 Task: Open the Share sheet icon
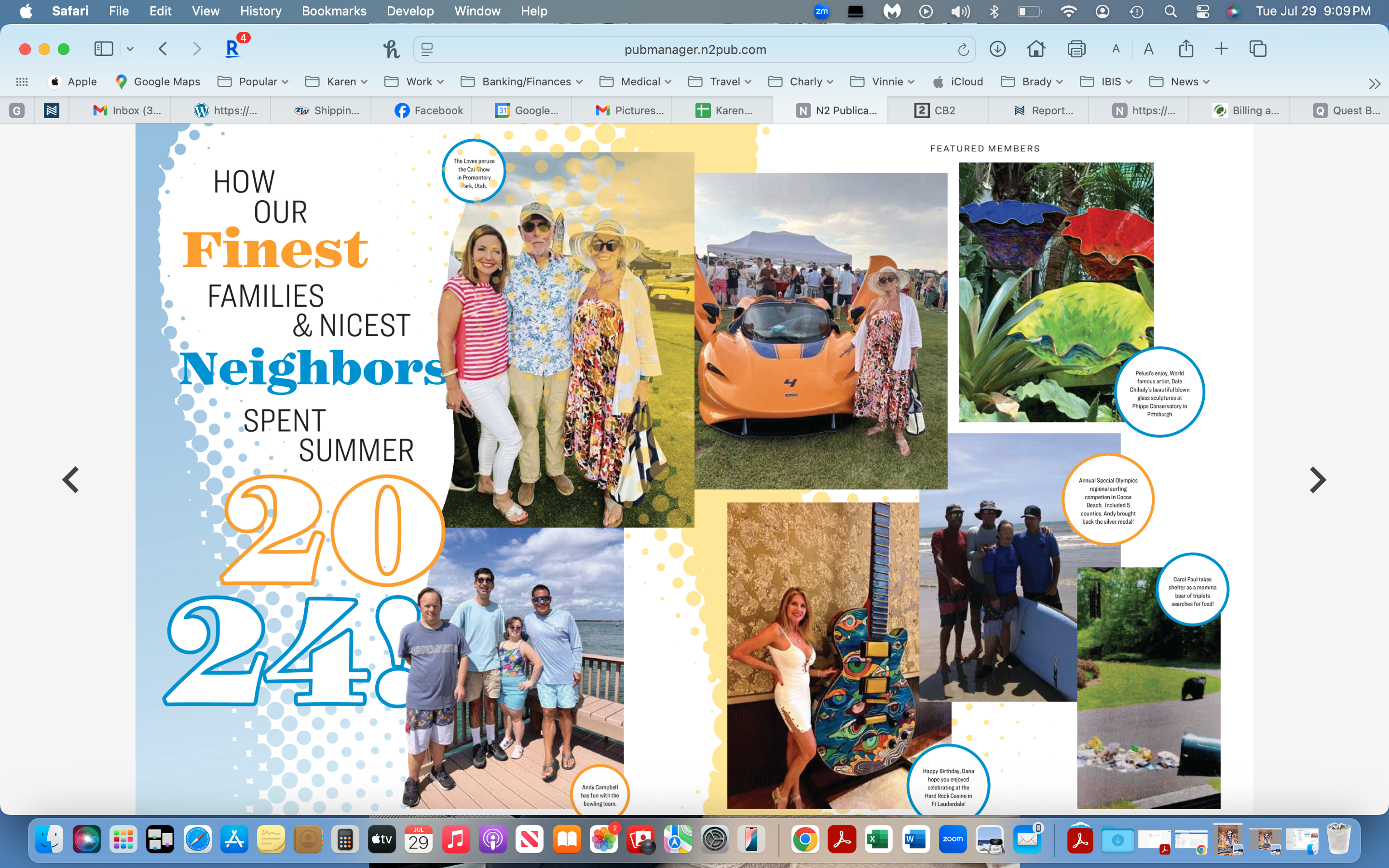[x=1186, y=49]
